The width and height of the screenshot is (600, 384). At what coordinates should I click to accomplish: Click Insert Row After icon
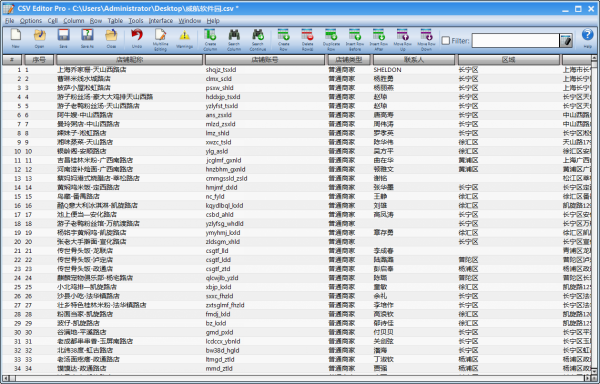(378, 39)
